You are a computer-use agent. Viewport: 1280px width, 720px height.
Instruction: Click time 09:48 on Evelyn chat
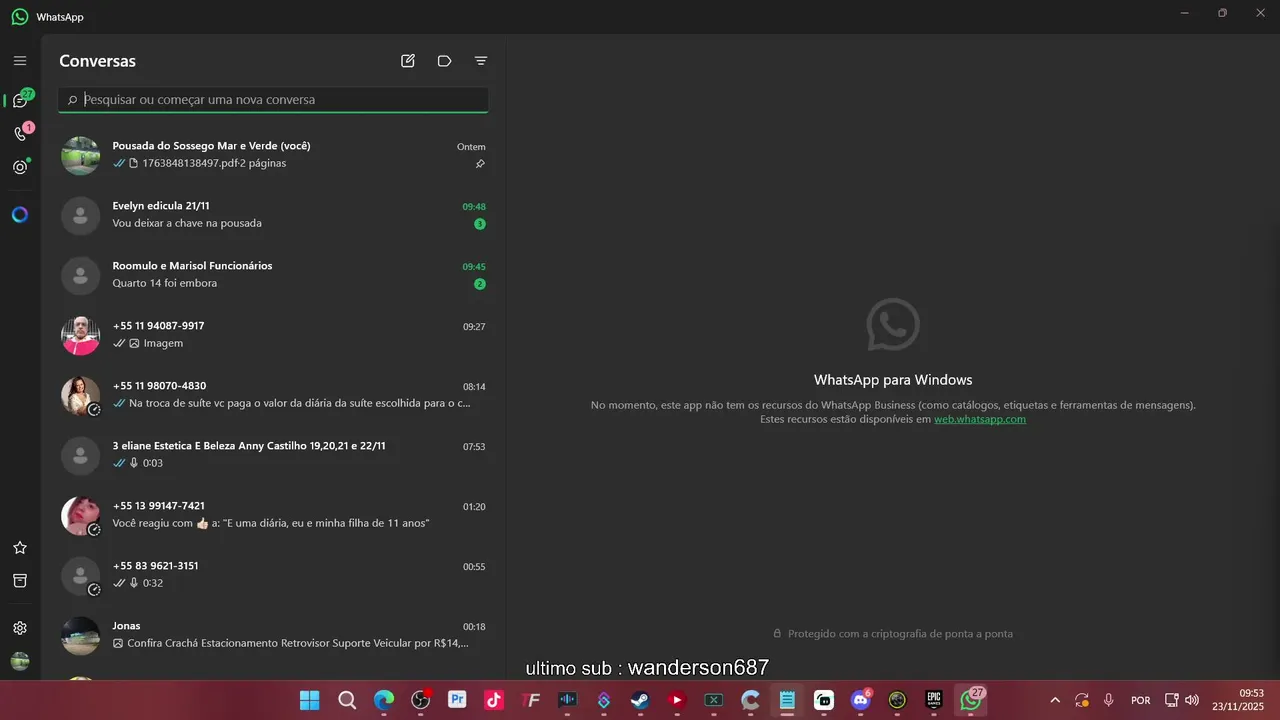point(474,207)
